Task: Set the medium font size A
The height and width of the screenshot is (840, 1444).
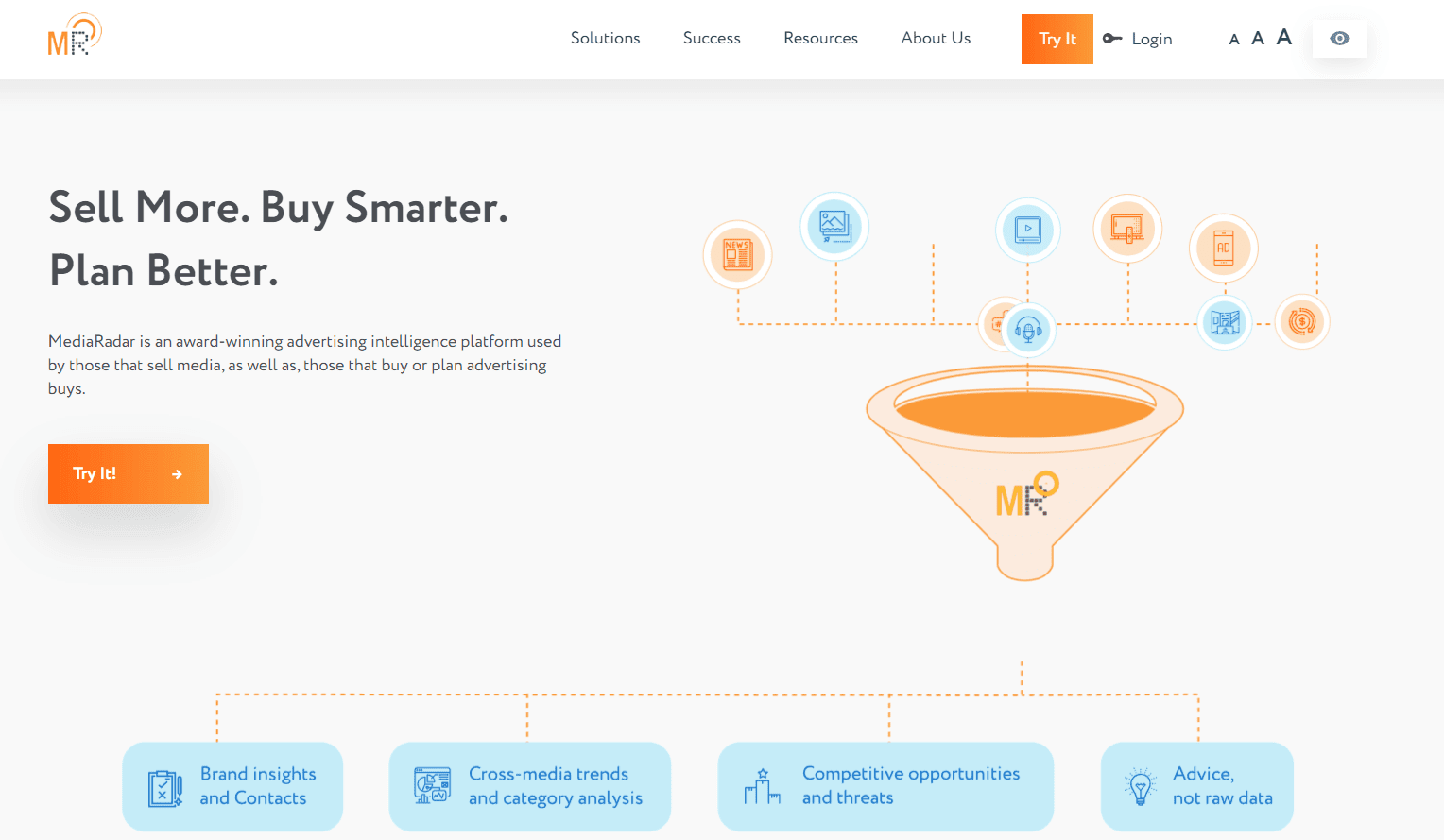Action: pyautogui.click(x=1257, y=39)
